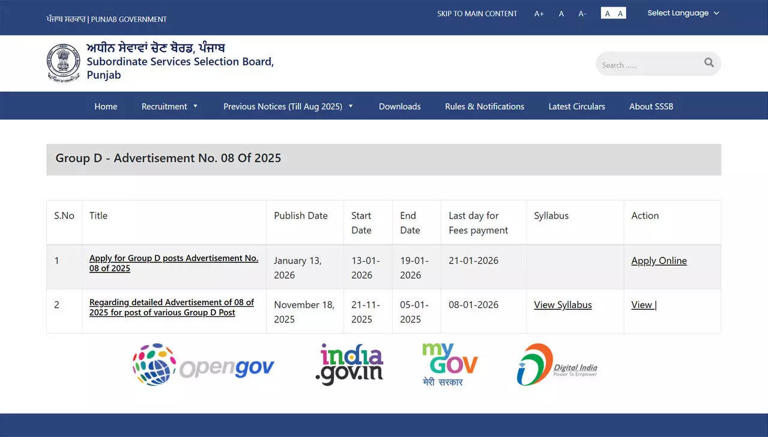The image size is (768, 437).
Task: Decrease font size with A-
Action: point(582,14)
